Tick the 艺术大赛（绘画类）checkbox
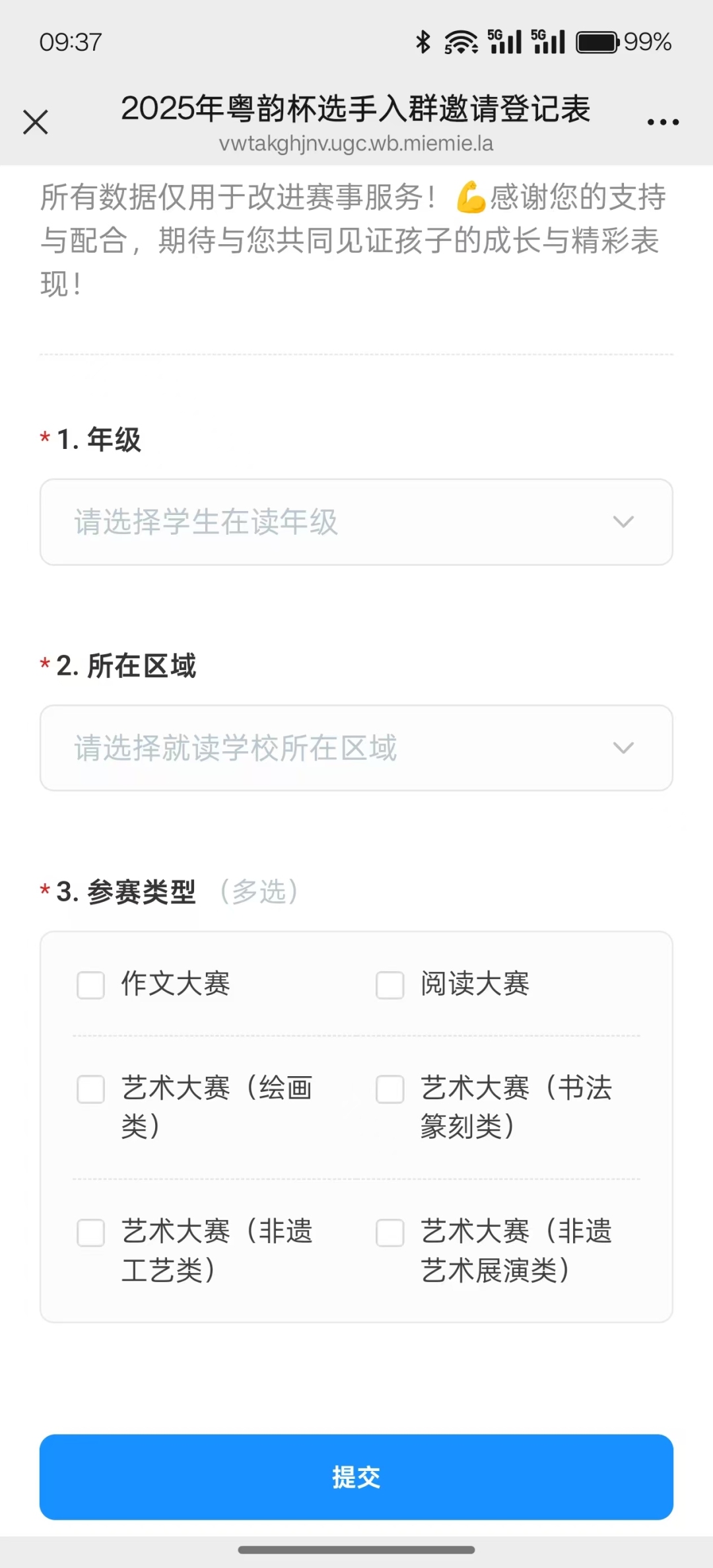 click(91, 1089)
